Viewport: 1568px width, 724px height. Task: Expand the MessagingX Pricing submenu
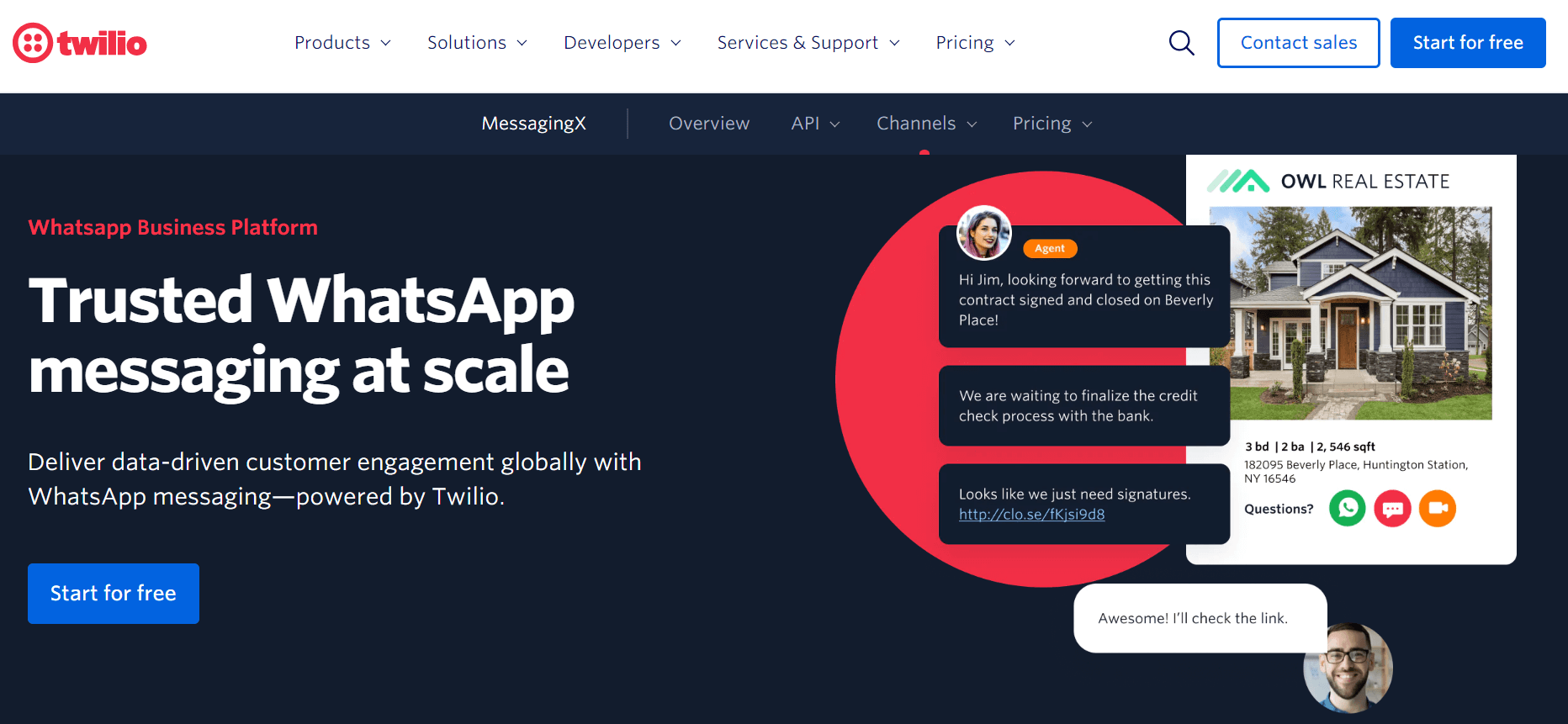tap(1052, 124)
